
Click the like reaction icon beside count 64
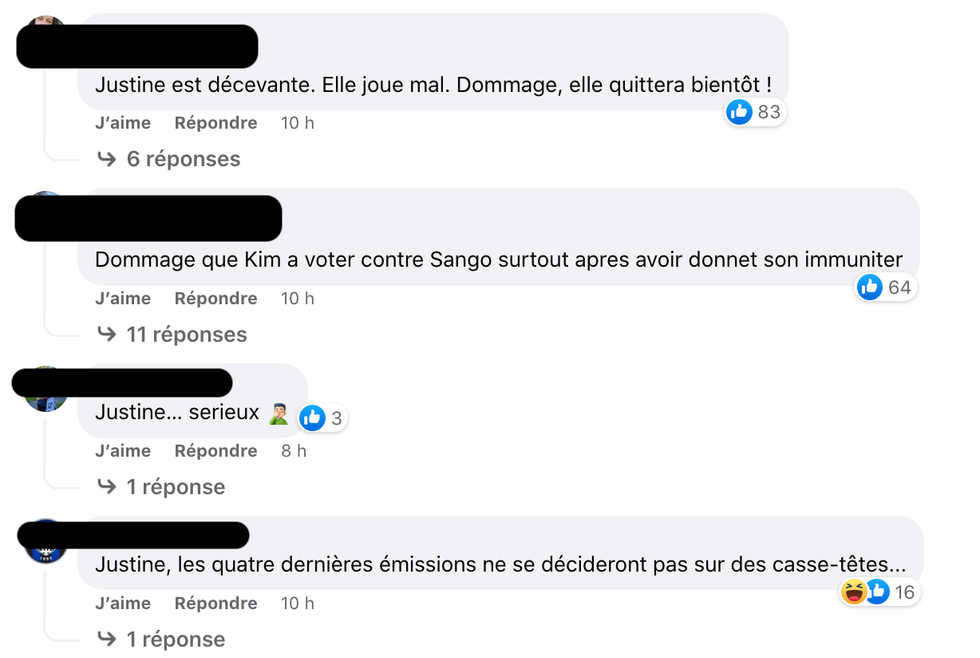(x=870, y=287)
